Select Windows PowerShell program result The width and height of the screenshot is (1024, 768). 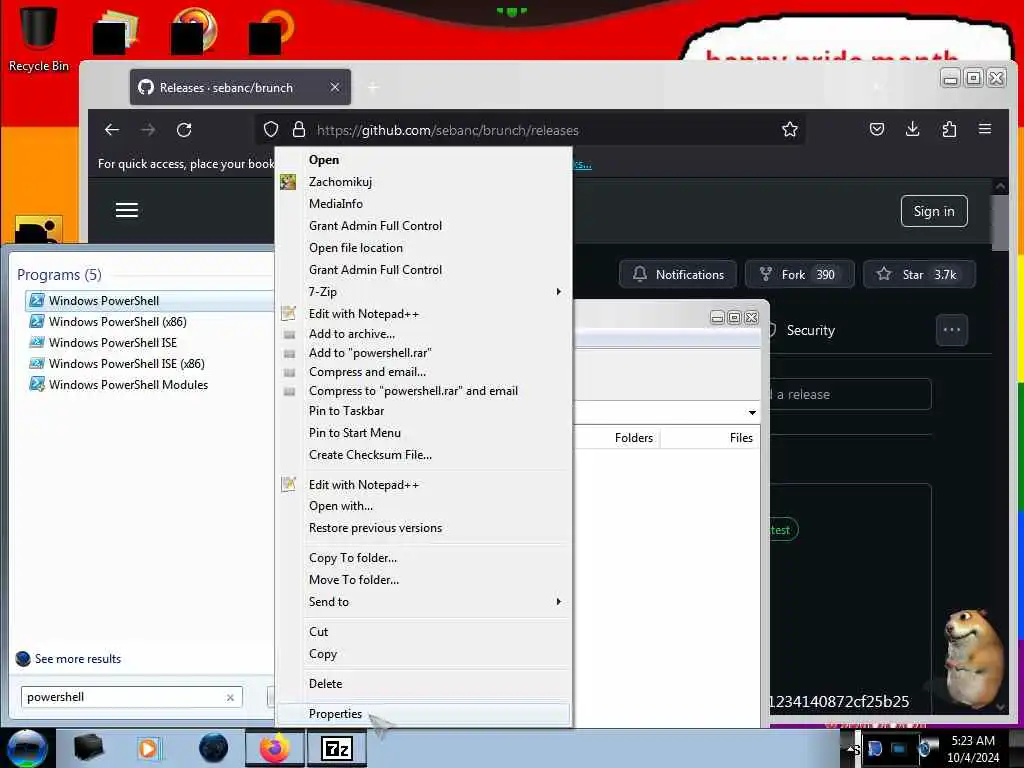(x=149, y=300)
